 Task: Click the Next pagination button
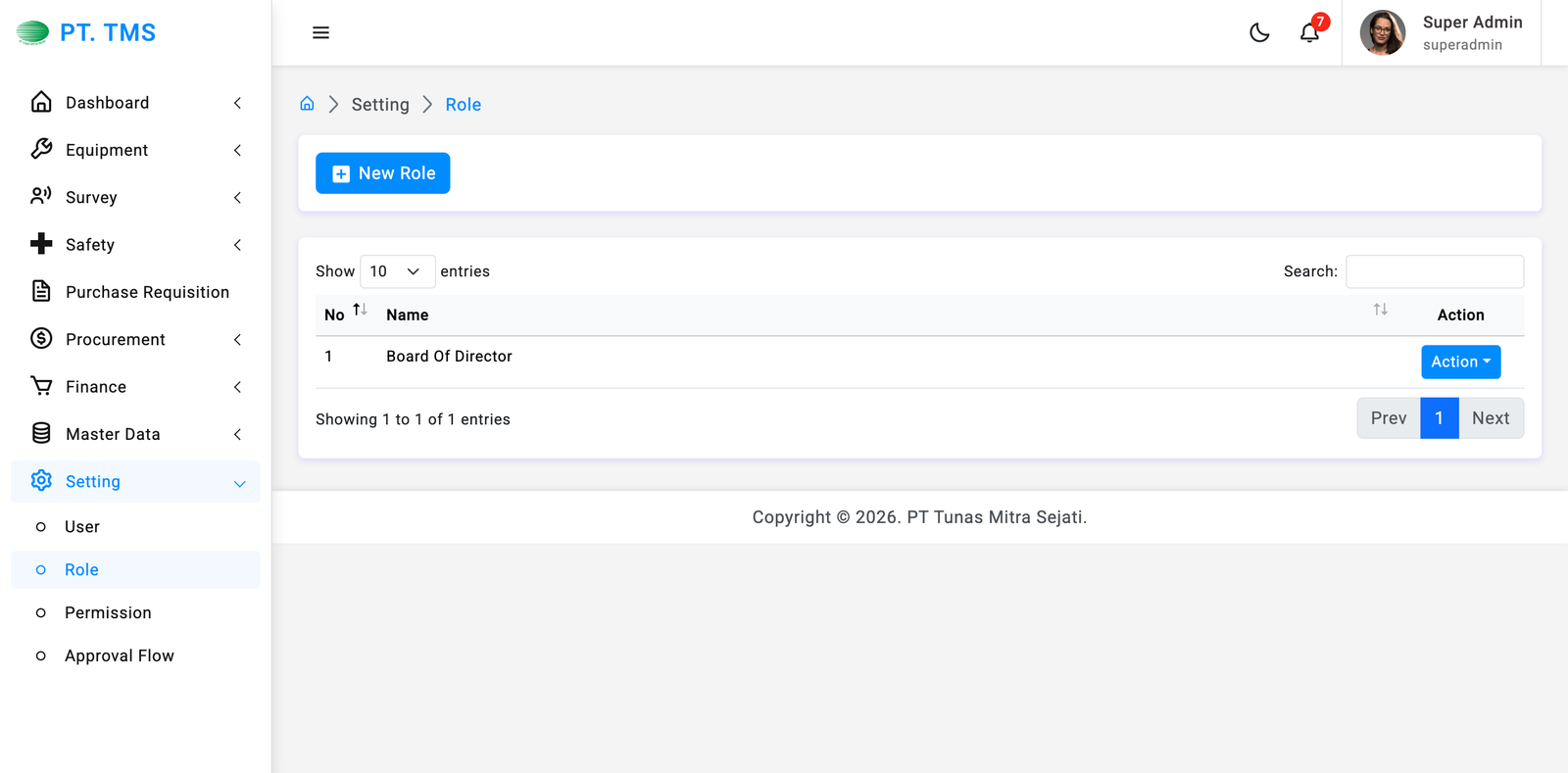pos(1490,418)
